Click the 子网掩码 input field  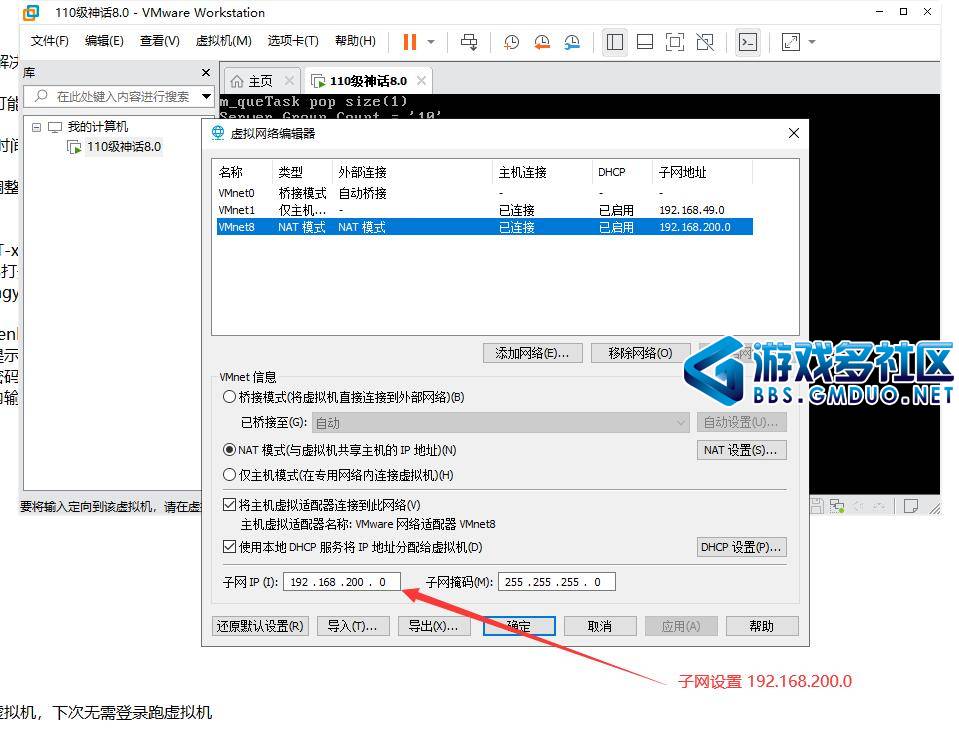pyautogui.click(x=557, y=582)
